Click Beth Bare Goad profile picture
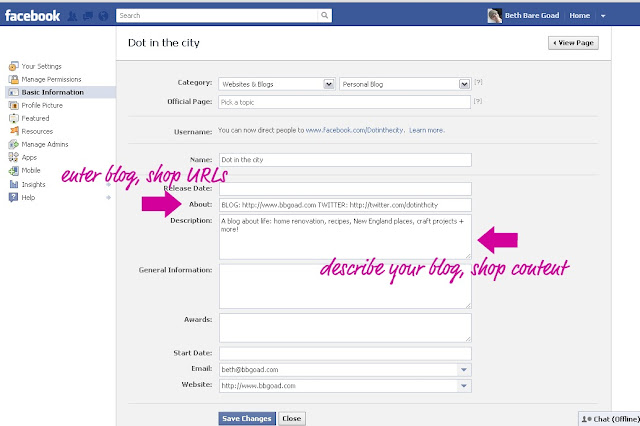 pyautogui.click(x=494, y=16)
